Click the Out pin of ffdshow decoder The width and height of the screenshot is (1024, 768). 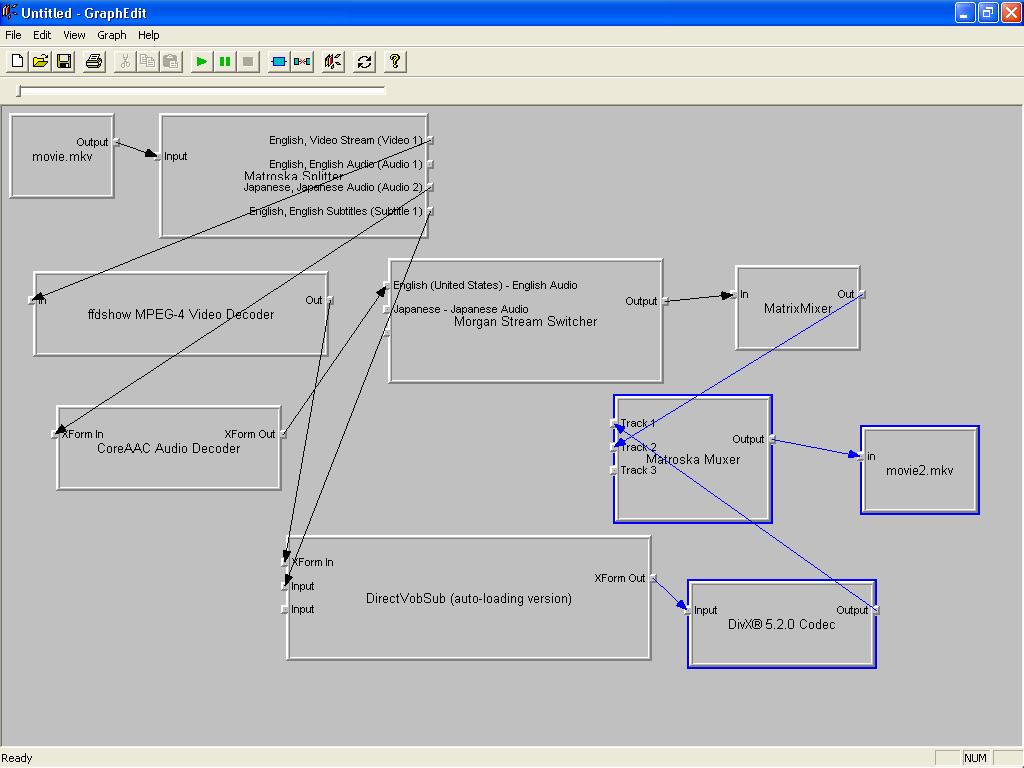tap(330, 300)
